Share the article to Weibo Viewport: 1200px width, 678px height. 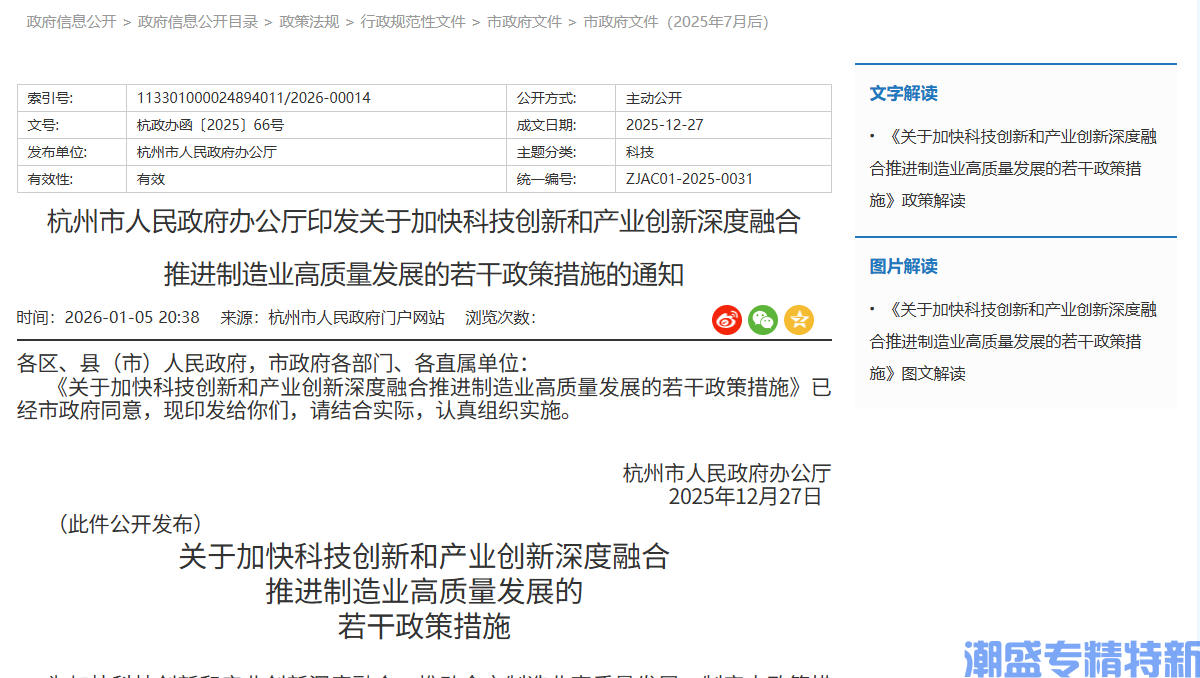(x=726, y=320)
